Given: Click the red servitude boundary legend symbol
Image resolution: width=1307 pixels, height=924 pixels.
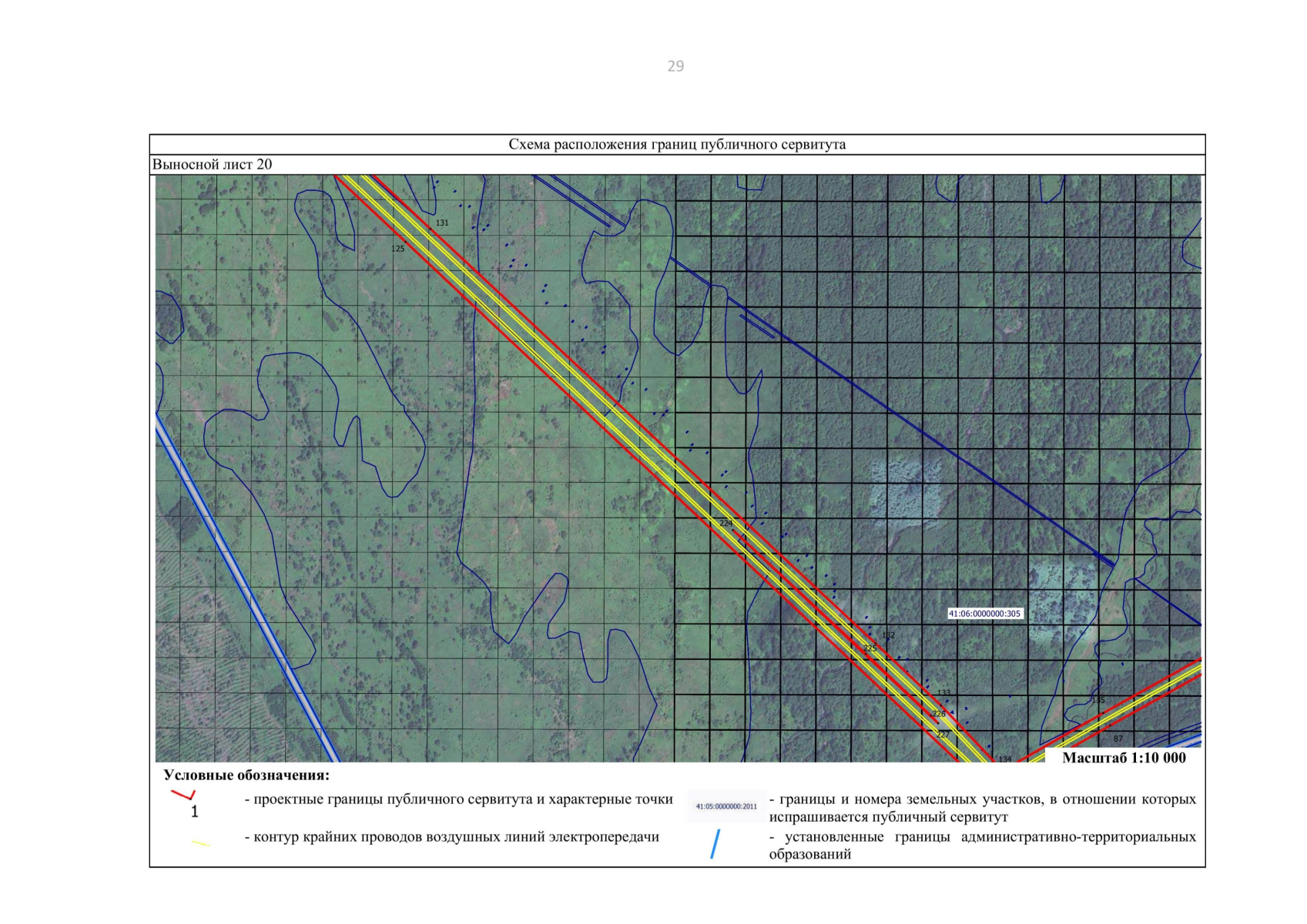Looking at the screenshot, I should (x=183, y=795).
